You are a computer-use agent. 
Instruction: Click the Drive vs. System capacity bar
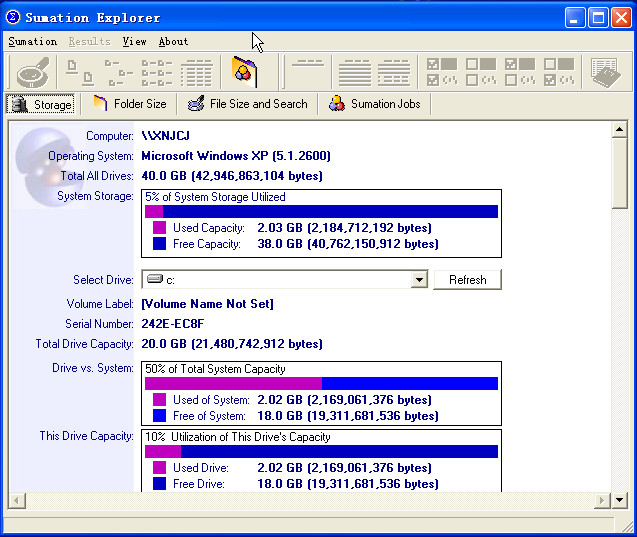pyautogui.click(x=321, y=383)
